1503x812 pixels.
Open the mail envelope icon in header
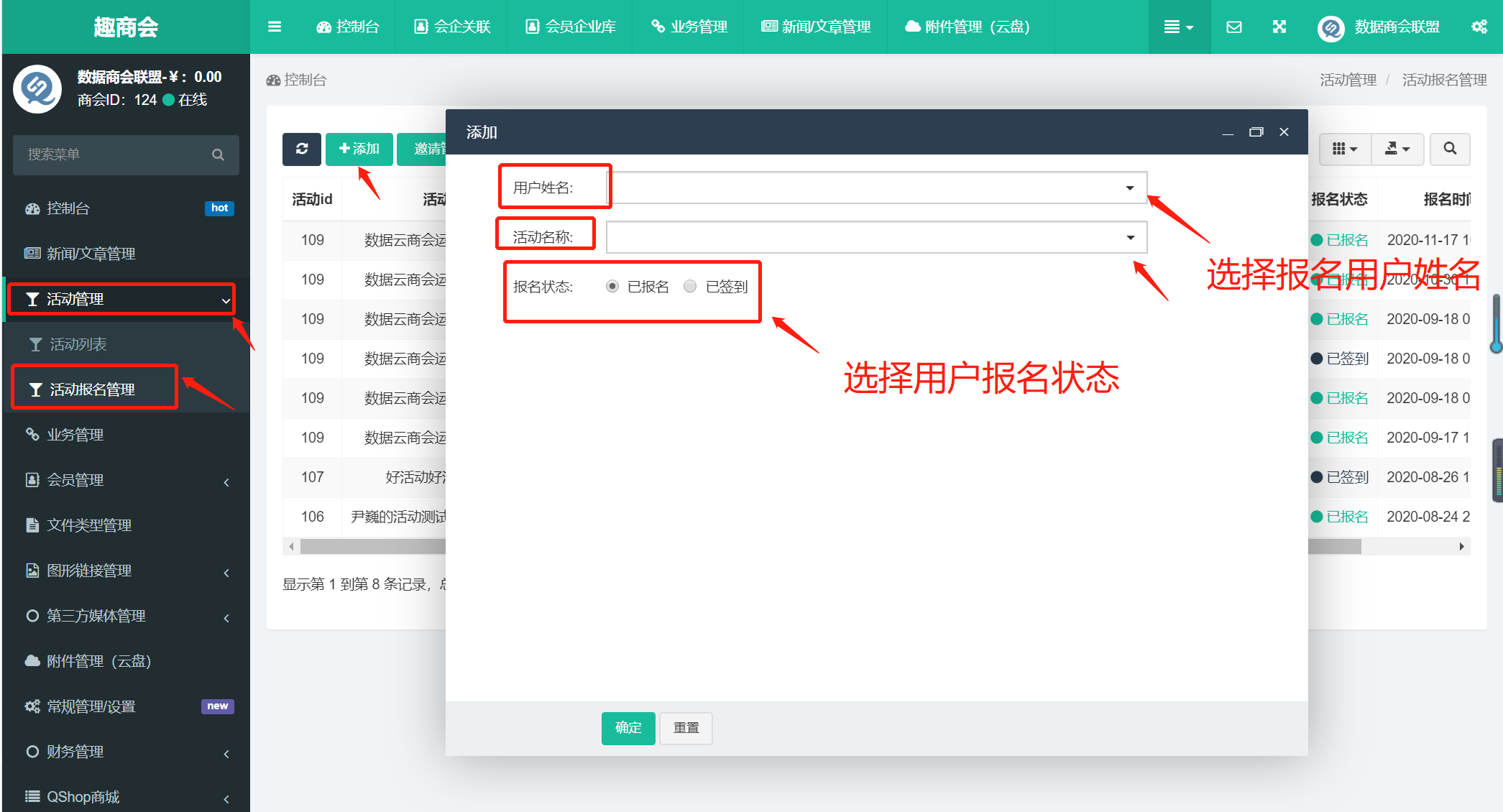click(1233, 27)
